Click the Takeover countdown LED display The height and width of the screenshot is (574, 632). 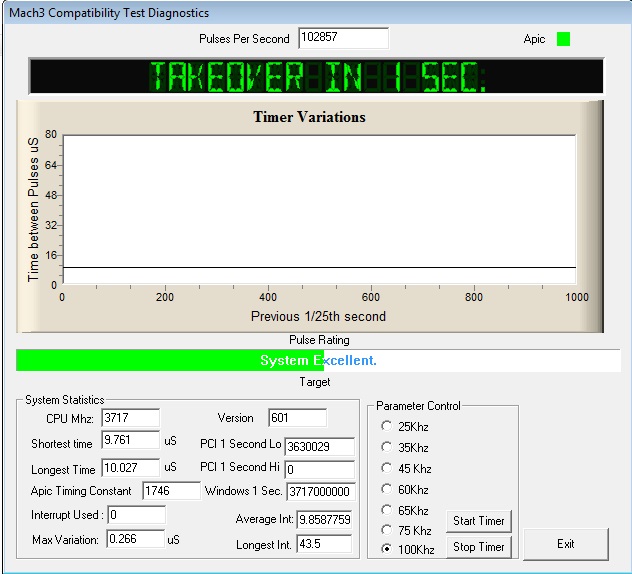(x=316, y=76)
